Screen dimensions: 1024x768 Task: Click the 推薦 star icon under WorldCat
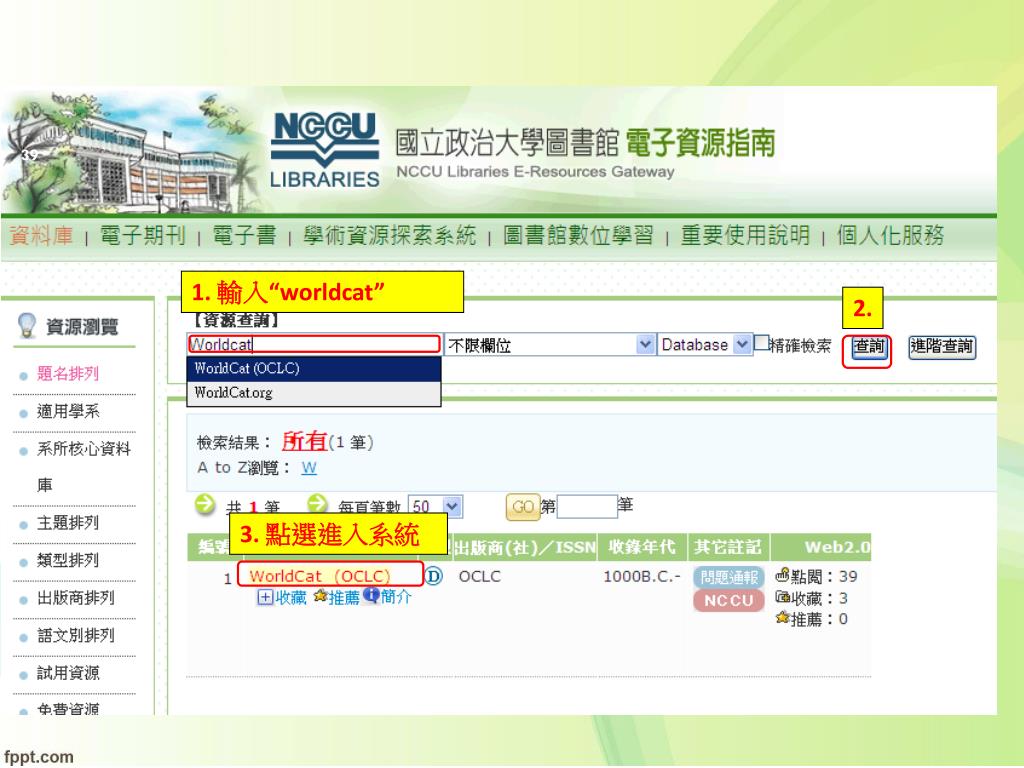[x=320, y=596]
